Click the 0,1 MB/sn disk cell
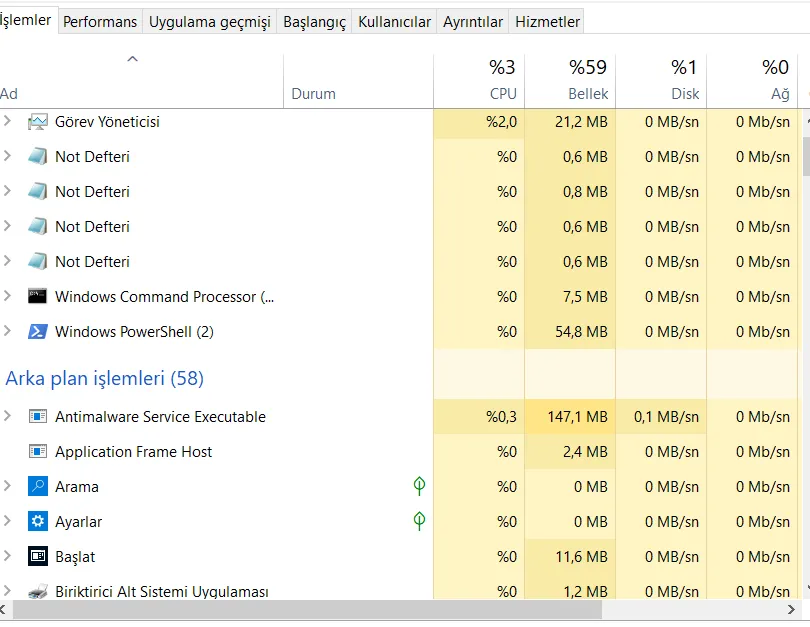The width and height of the screenshot is (810, 627). (661, 416)
